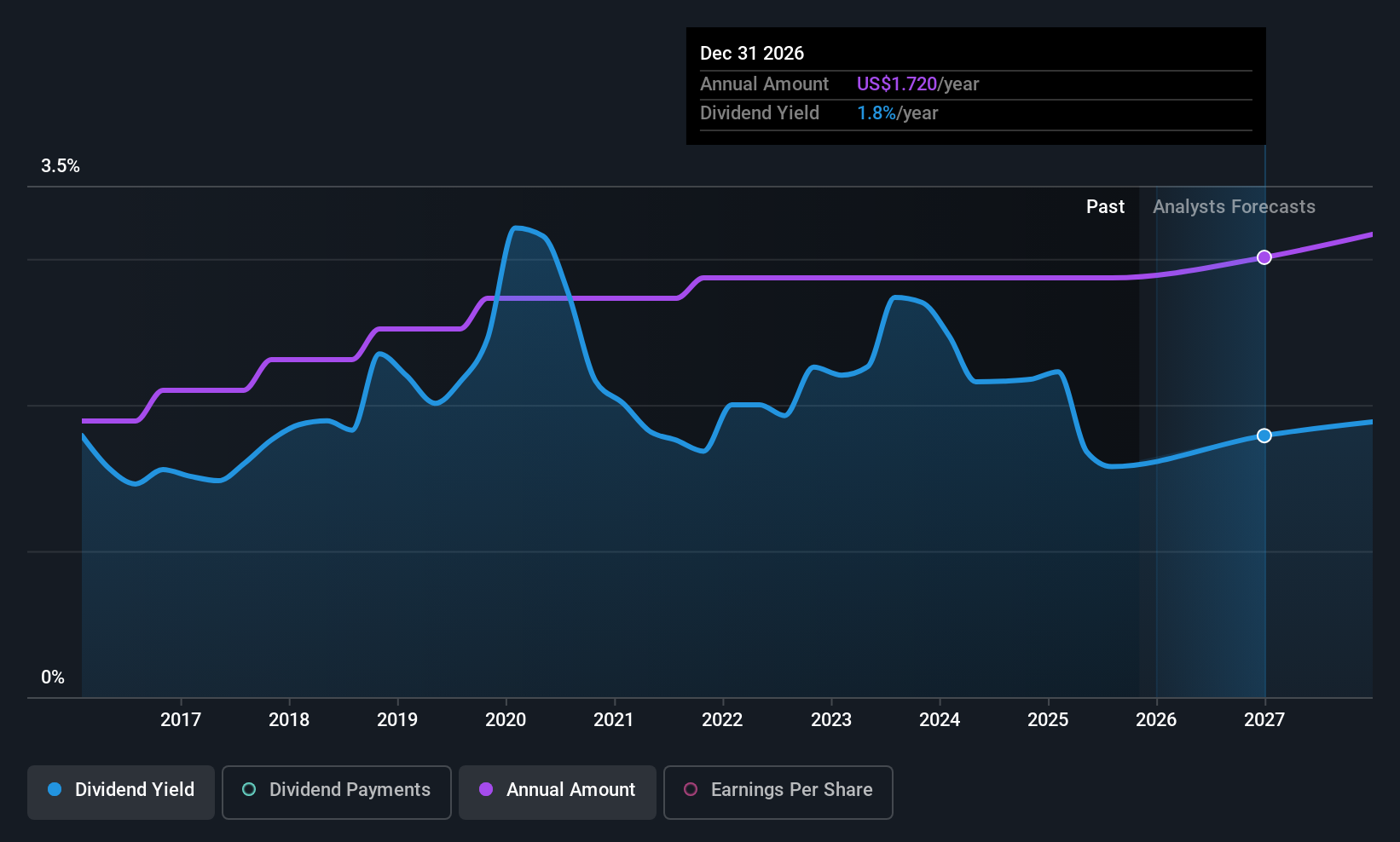The image size is (1400, 842).
Task: Show the Earnings Per Share series
Action: 778,791
